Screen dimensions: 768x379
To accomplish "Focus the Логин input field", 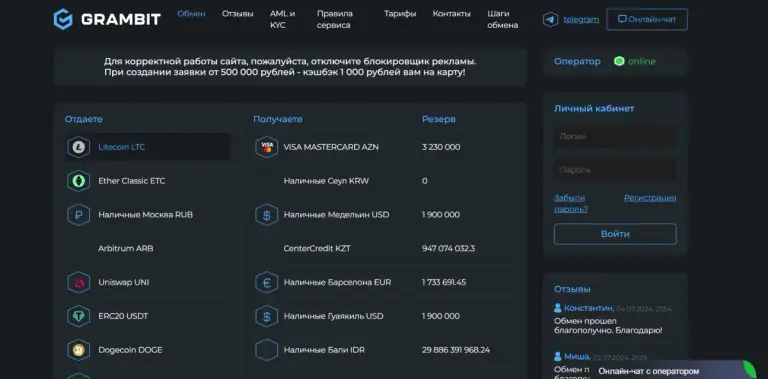I will pyautogui.click(x=615, y=137).
